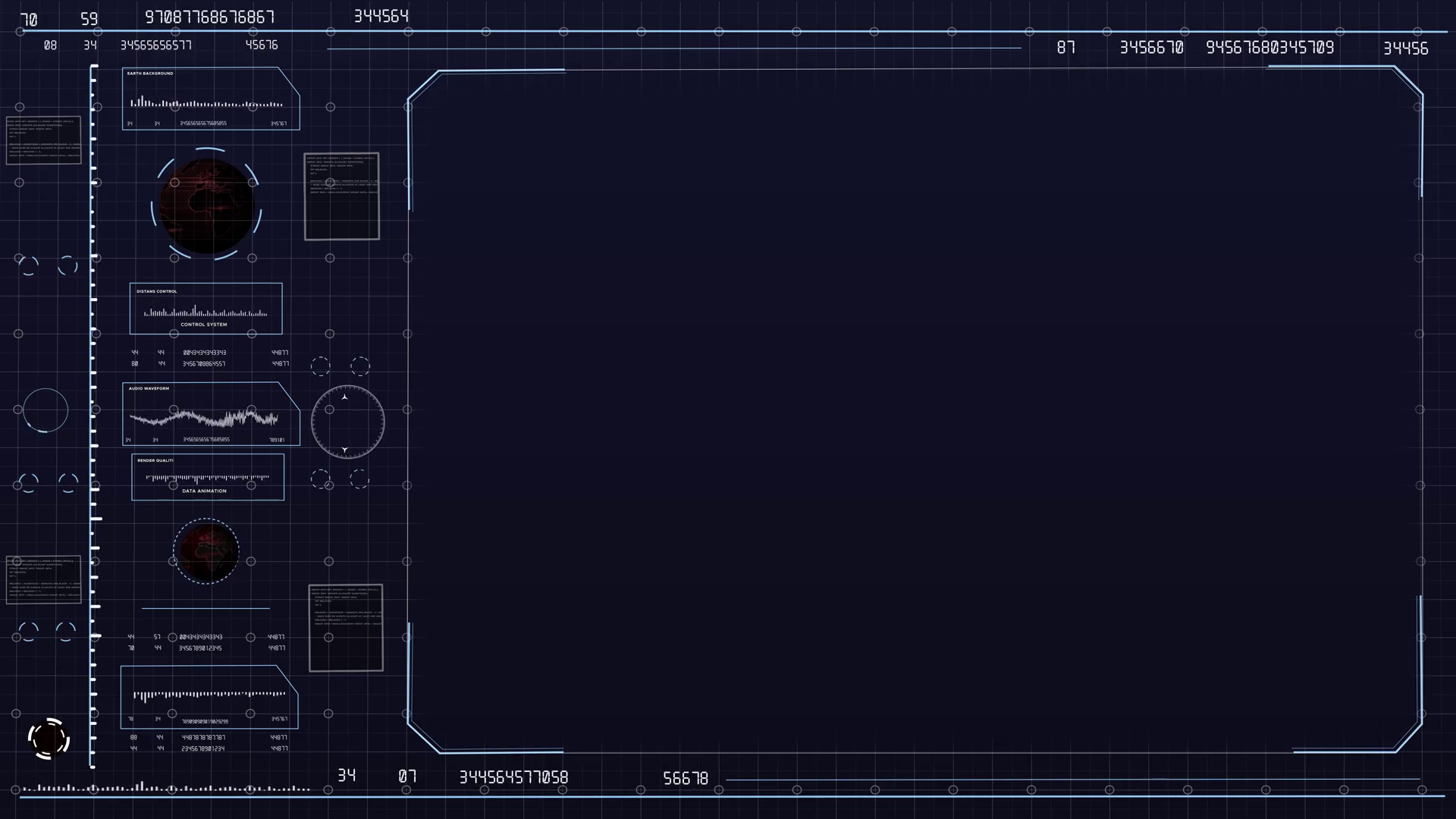Click the partial-circle ring gauge icon

coord(45,409)
